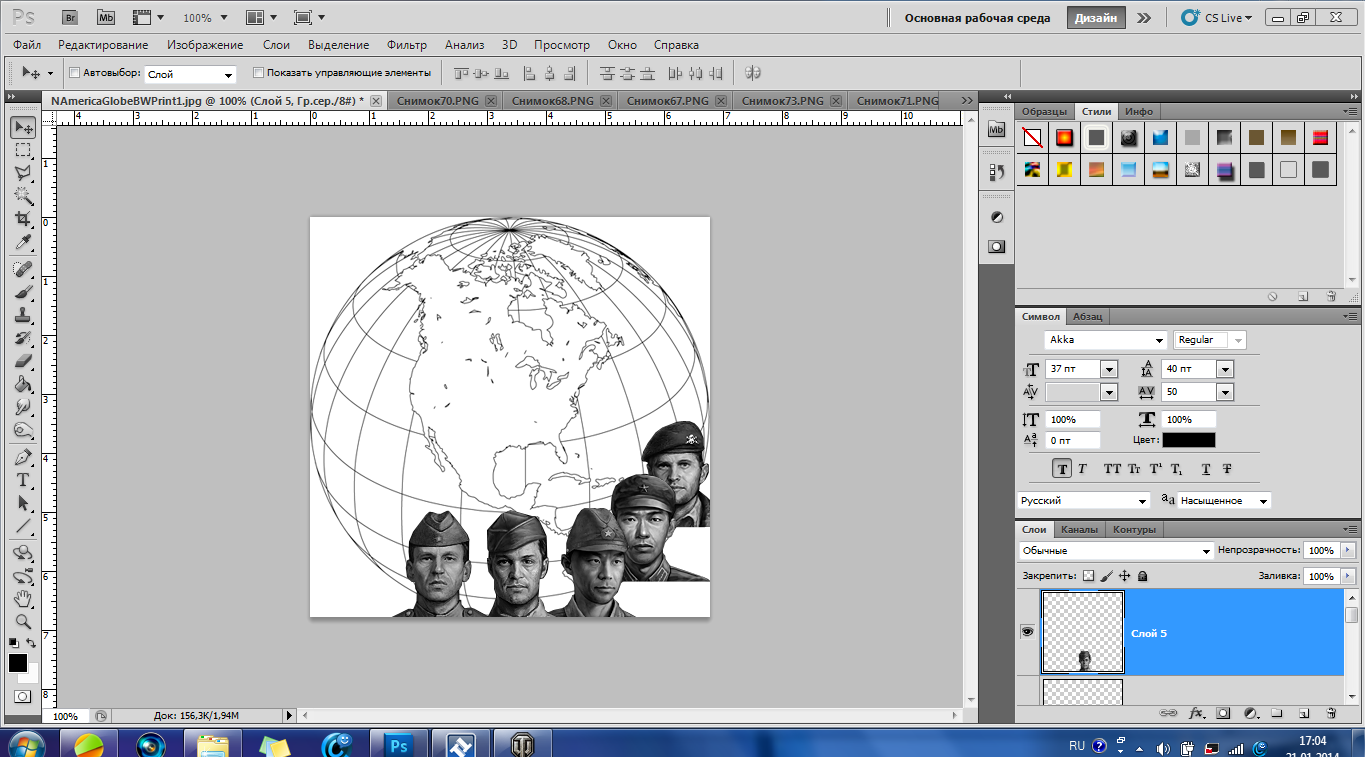
Task: Enable the Автовыбор checkbox
Action: click(74, 73)
